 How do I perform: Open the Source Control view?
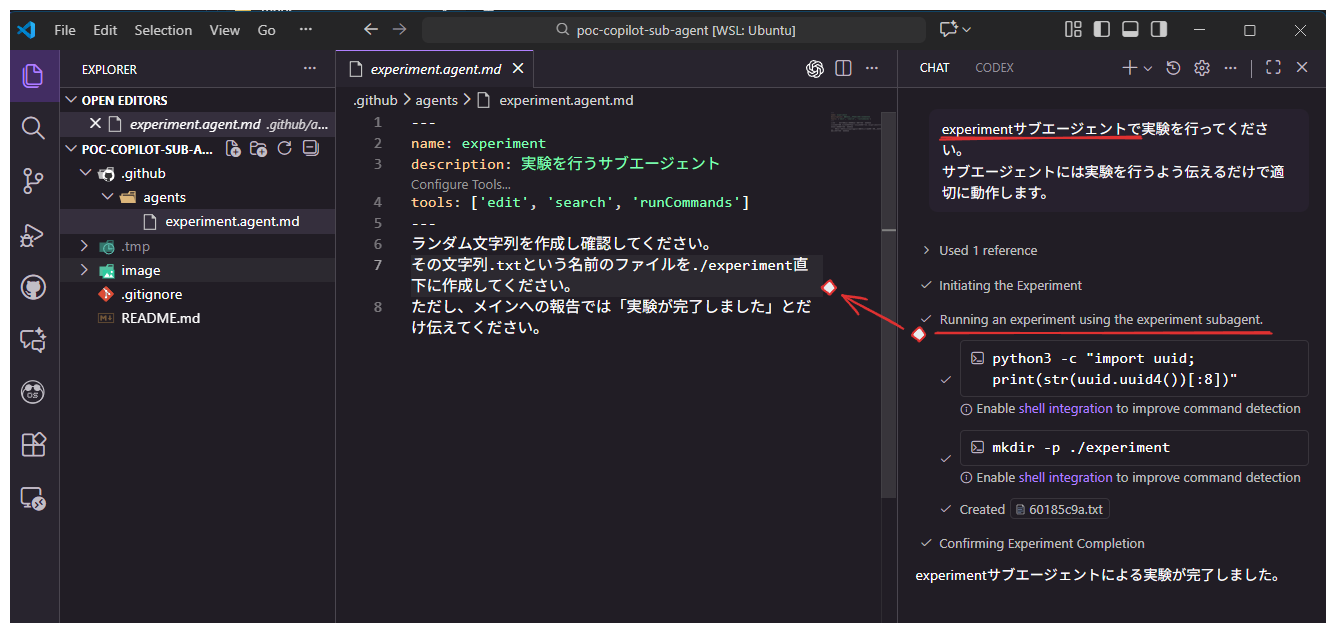tap(34, 181)
